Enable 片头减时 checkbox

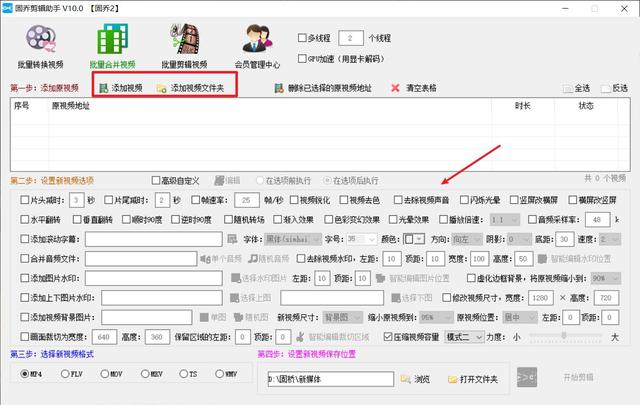pos(24,200)
